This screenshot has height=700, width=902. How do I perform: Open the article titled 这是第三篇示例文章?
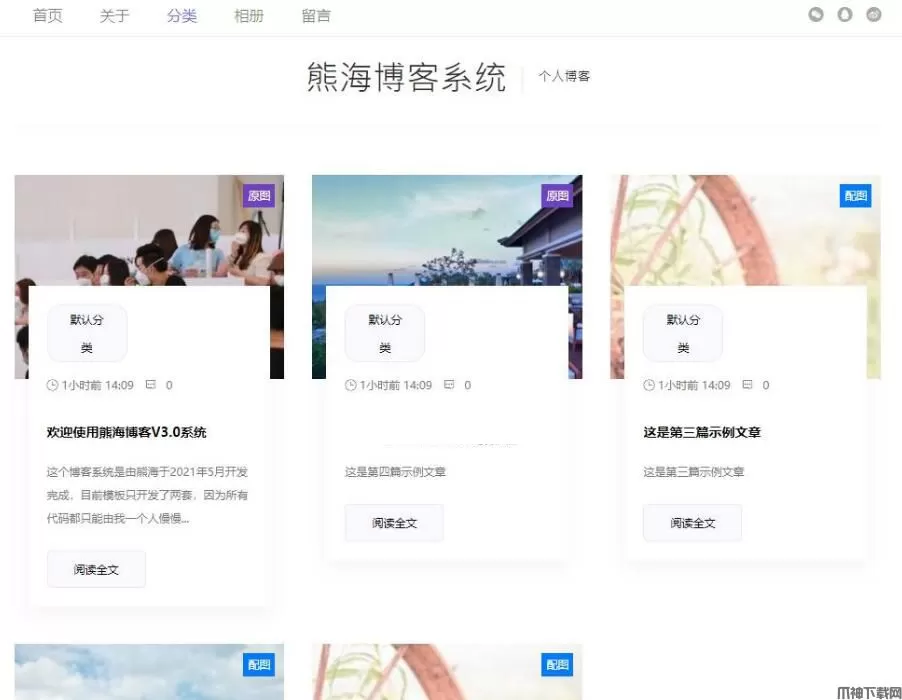tap(702, 432)
